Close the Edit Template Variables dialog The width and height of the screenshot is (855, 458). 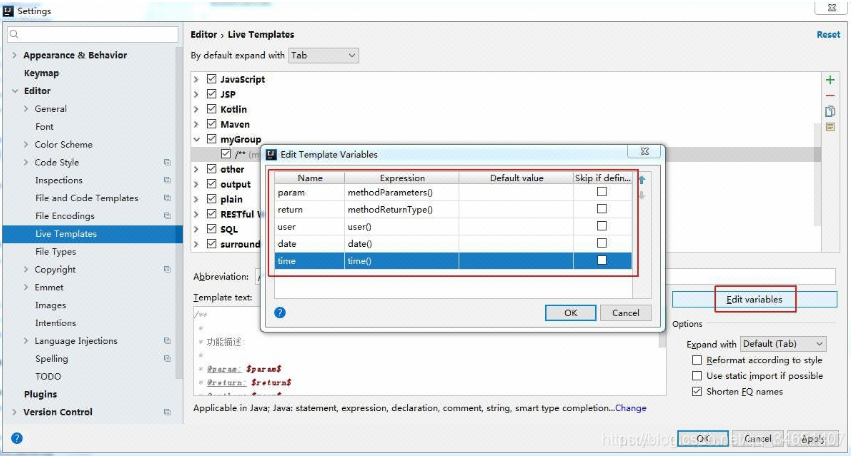(x=645, y=152)
